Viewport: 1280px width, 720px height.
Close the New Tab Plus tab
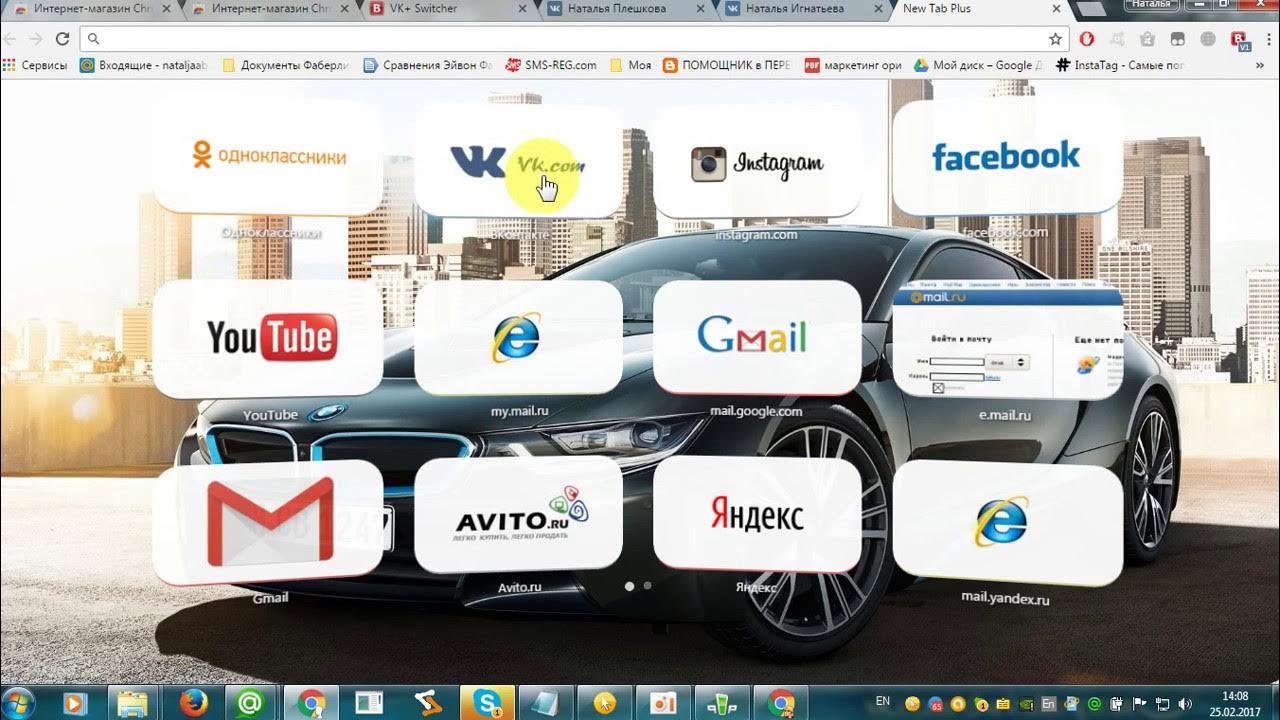click(x=1056, y=10)
